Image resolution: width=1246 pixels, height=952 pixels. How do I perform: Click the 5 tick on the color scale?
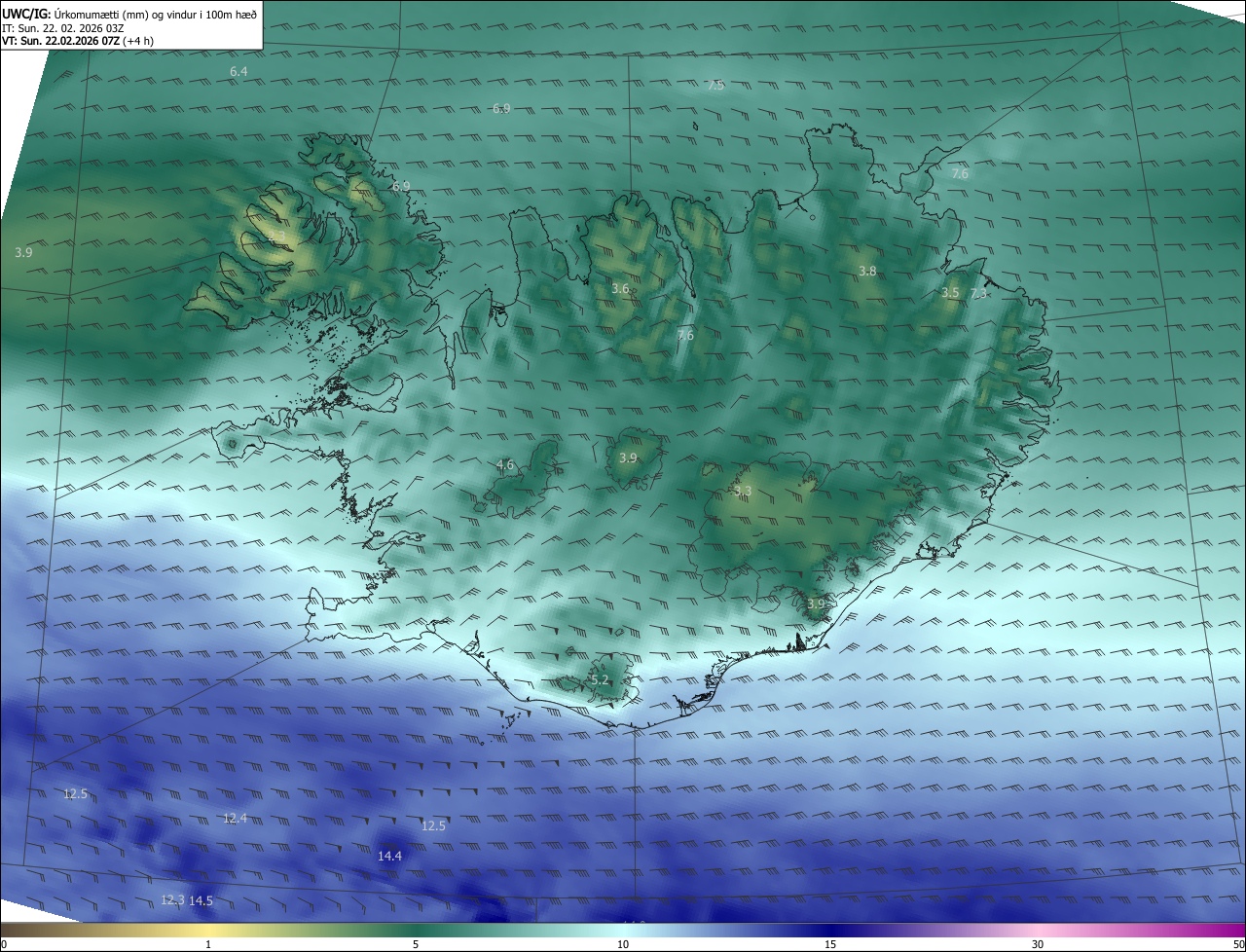click(x=416, y=944)
